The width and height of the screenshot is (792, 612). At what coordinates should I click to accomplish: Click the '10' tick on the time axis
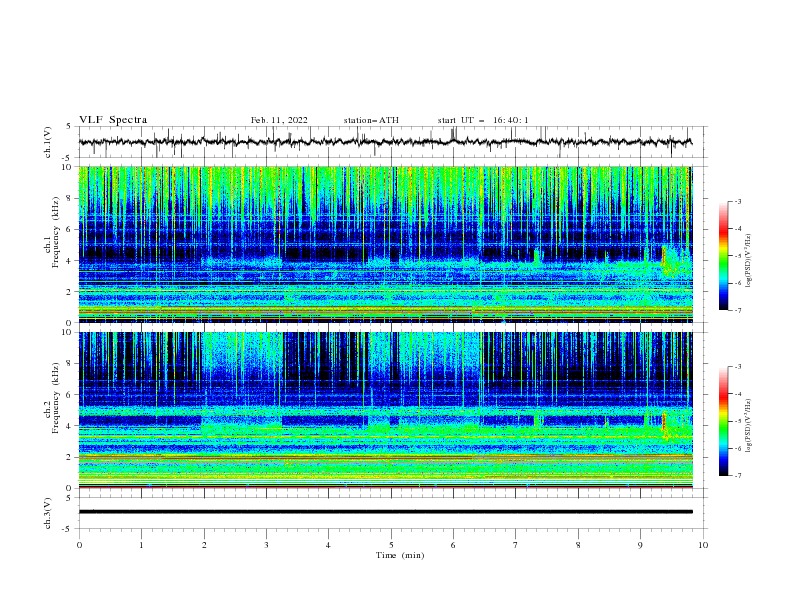point(703,545)
